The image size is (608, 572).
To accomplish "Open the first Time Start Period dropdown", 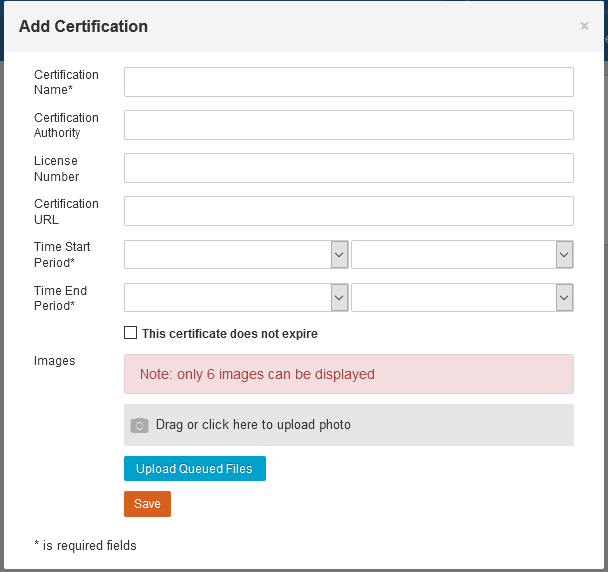I will pos(236,255).
